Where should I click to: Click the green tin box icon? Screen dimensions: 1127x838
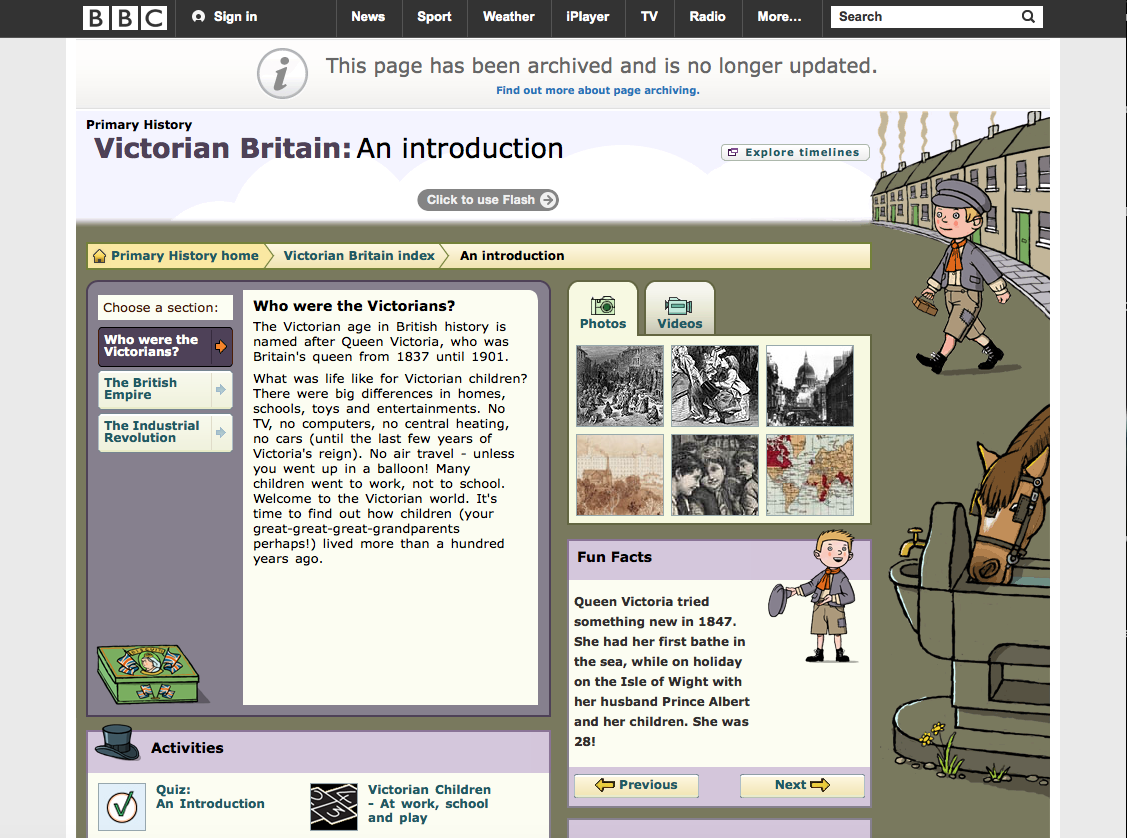[x=148, y=673]
